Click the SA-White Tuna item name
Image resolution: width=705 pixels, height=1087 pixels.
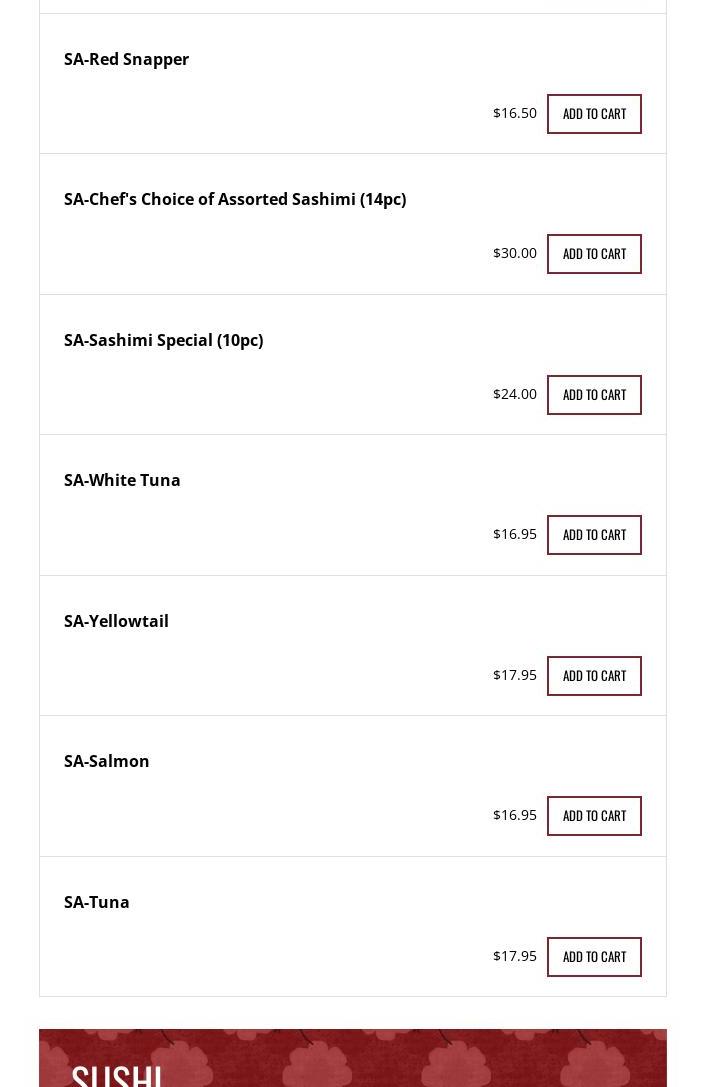[122, 480]
